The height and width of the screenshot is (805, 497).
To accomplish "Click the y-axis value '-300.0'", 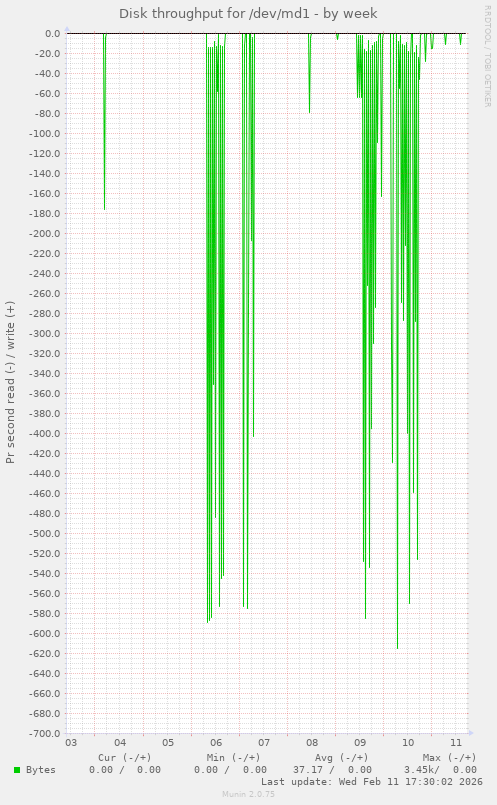I will coord(47,334).
